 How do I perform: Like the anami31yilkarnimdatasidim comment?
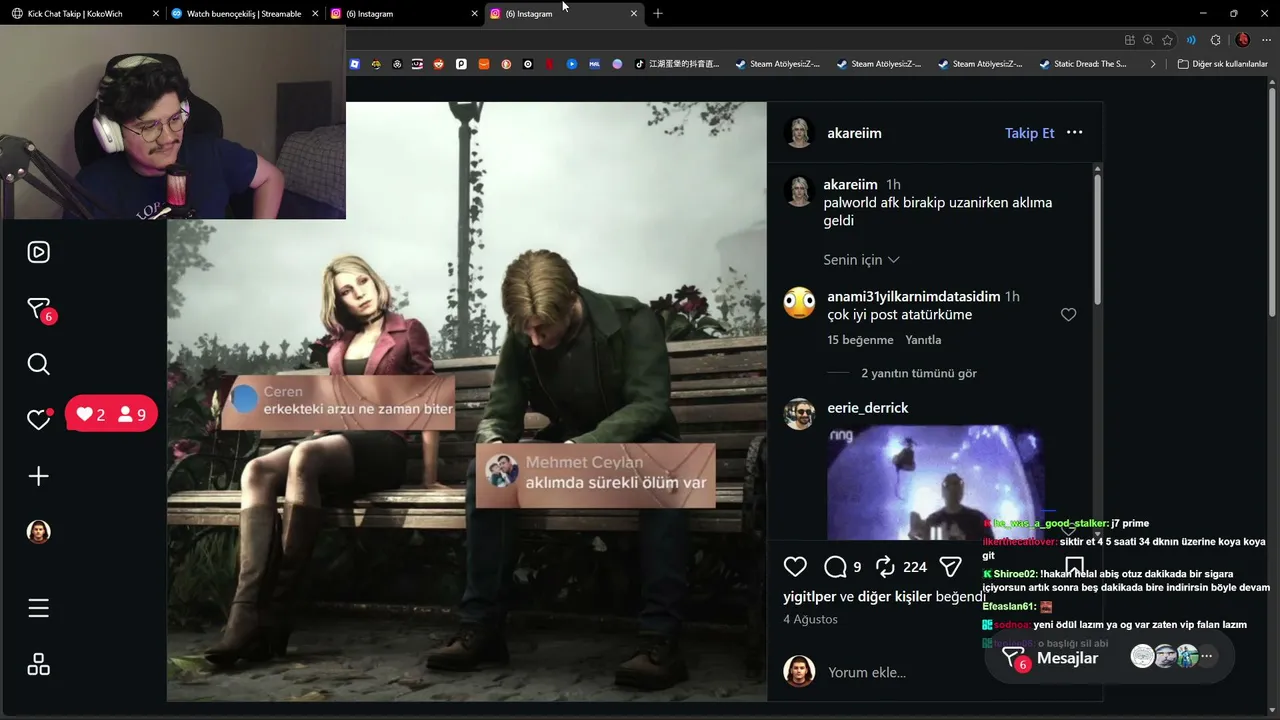(1068, 315)
